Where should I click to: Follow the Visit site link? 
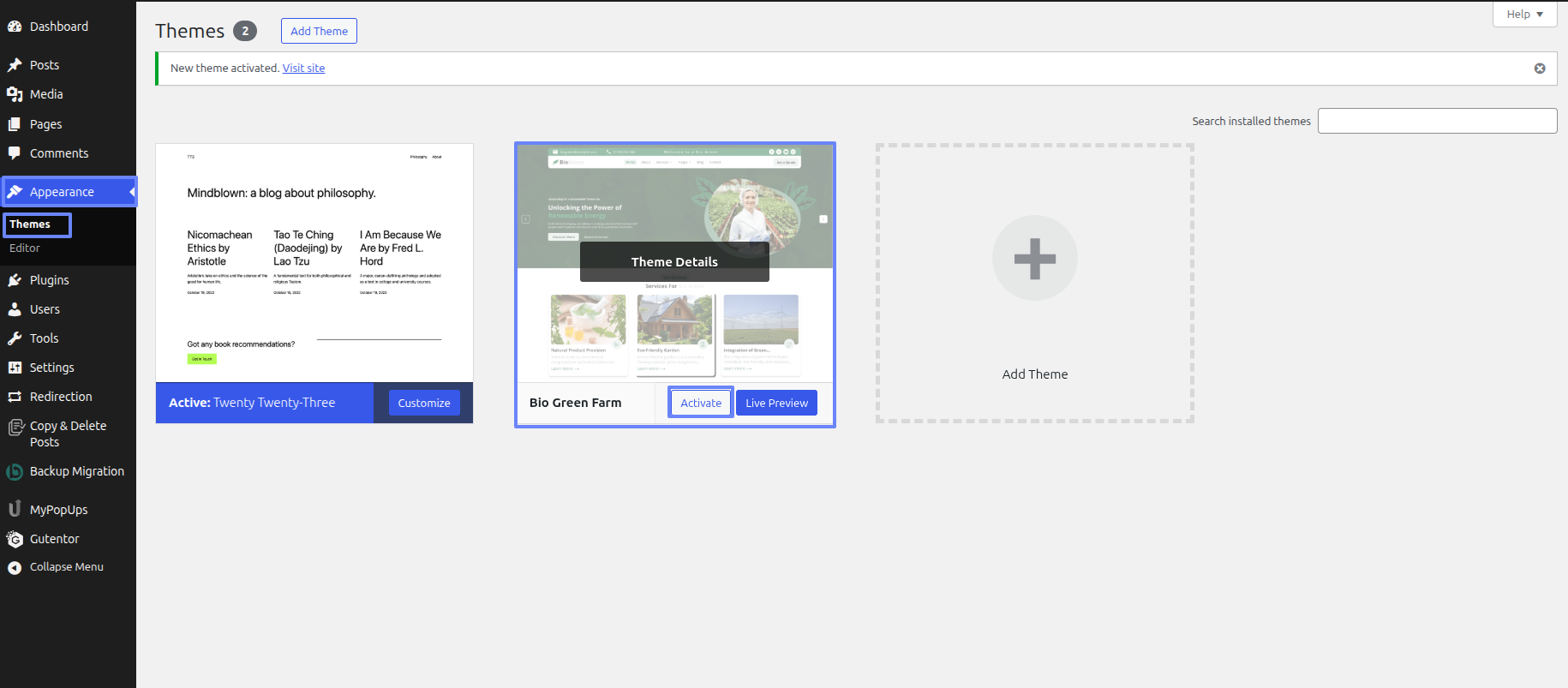pyautogui.click(x=303, y=69)
